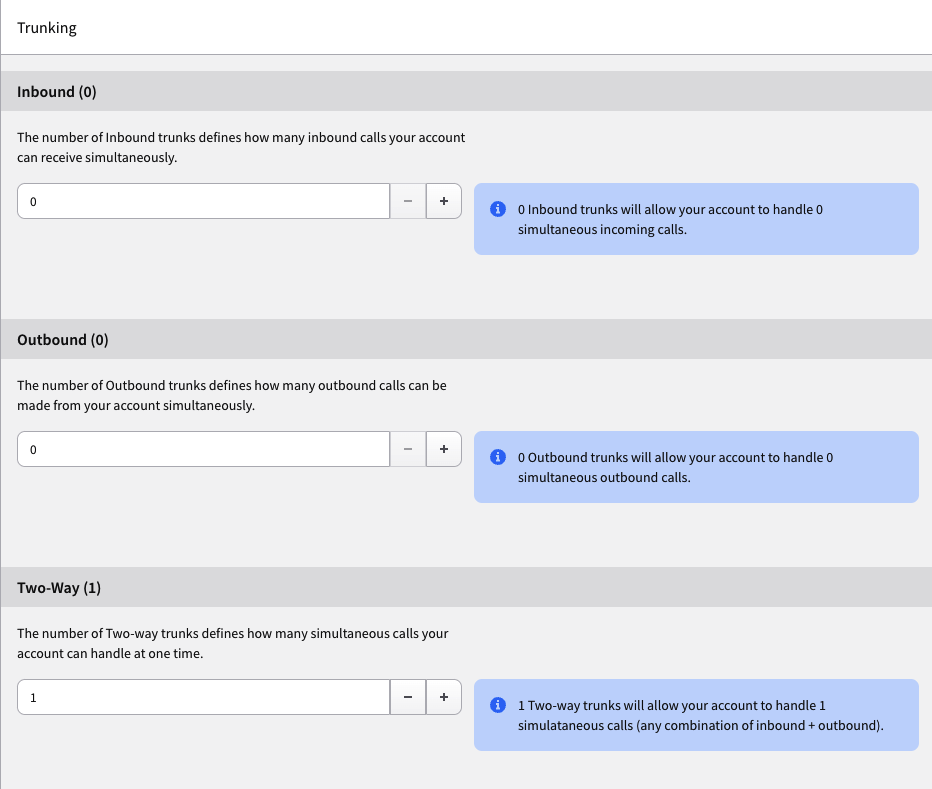Click the Outbound simultaneous outbound calls notice
The image size is (932, 789).
[696, 467]
